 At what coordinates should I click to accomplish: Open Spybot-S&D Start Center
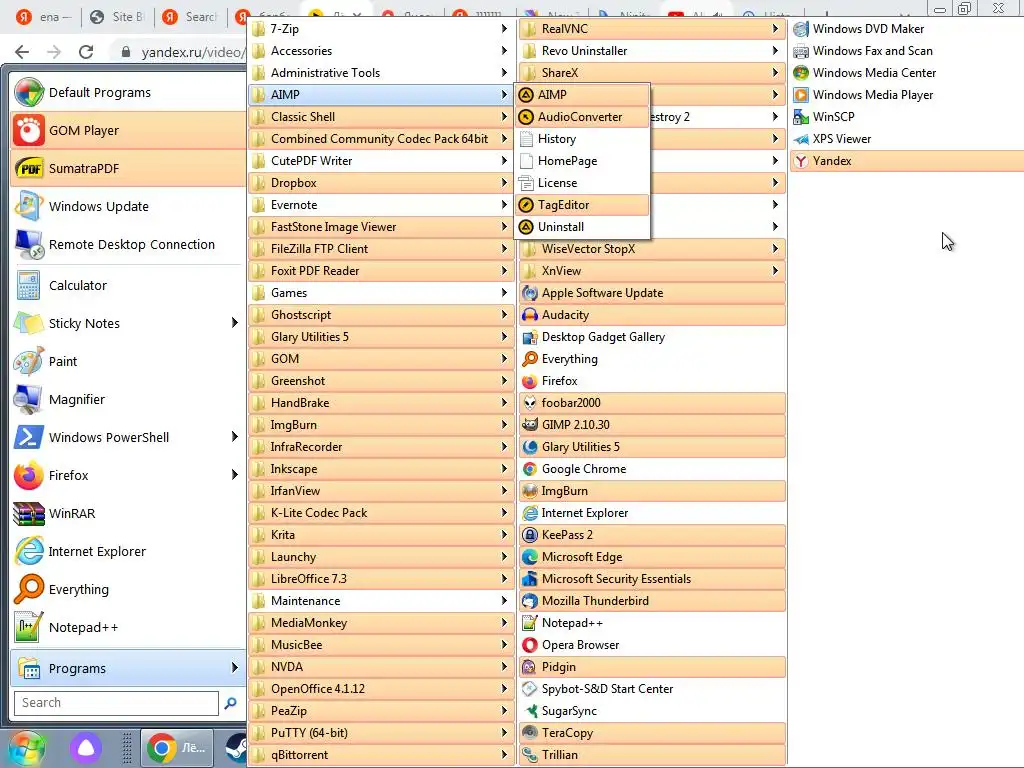point(652,689)
